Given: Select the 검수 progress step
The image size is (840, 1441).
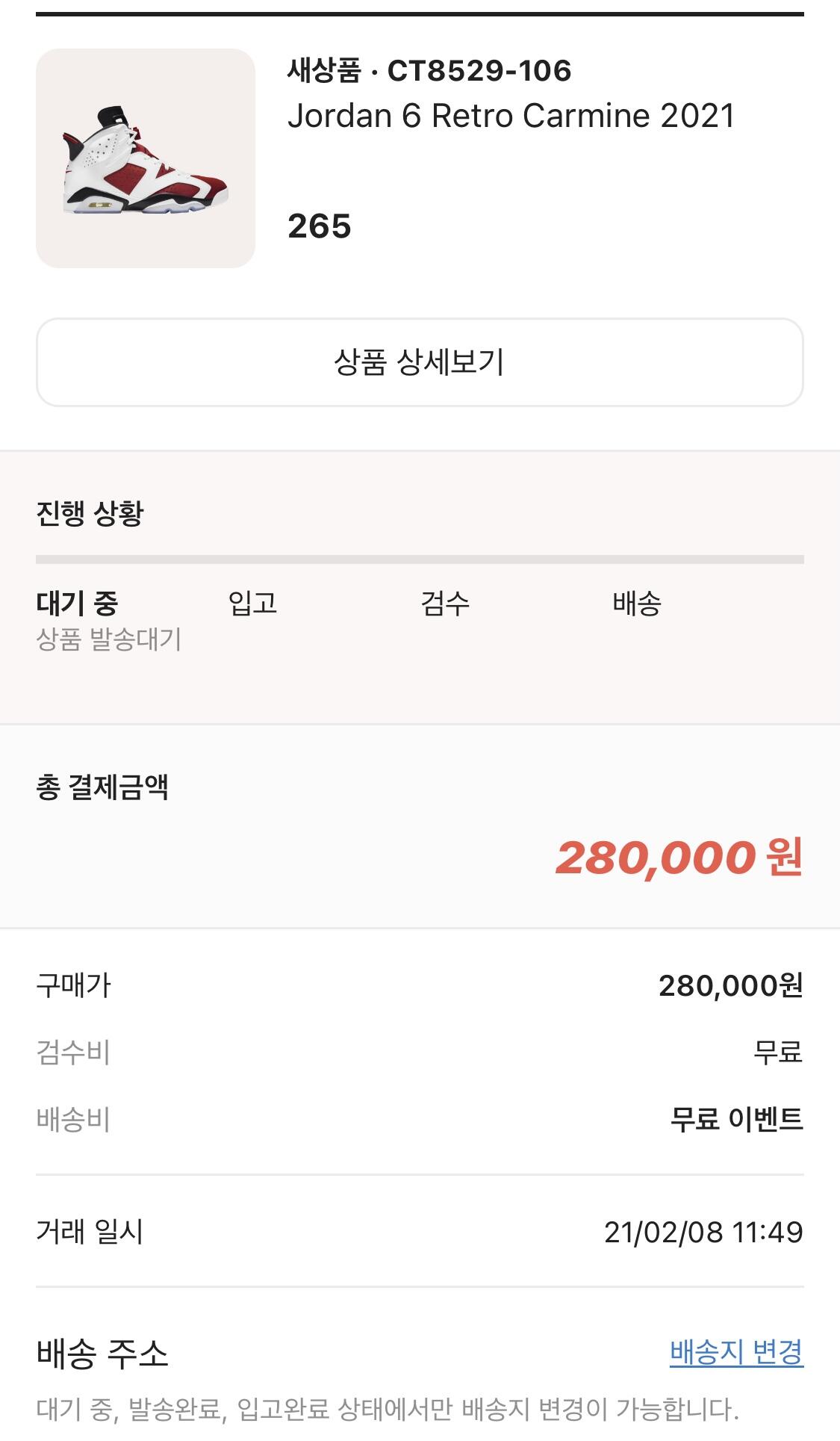Looking at the screenshot, I should [x=445, y=603].
